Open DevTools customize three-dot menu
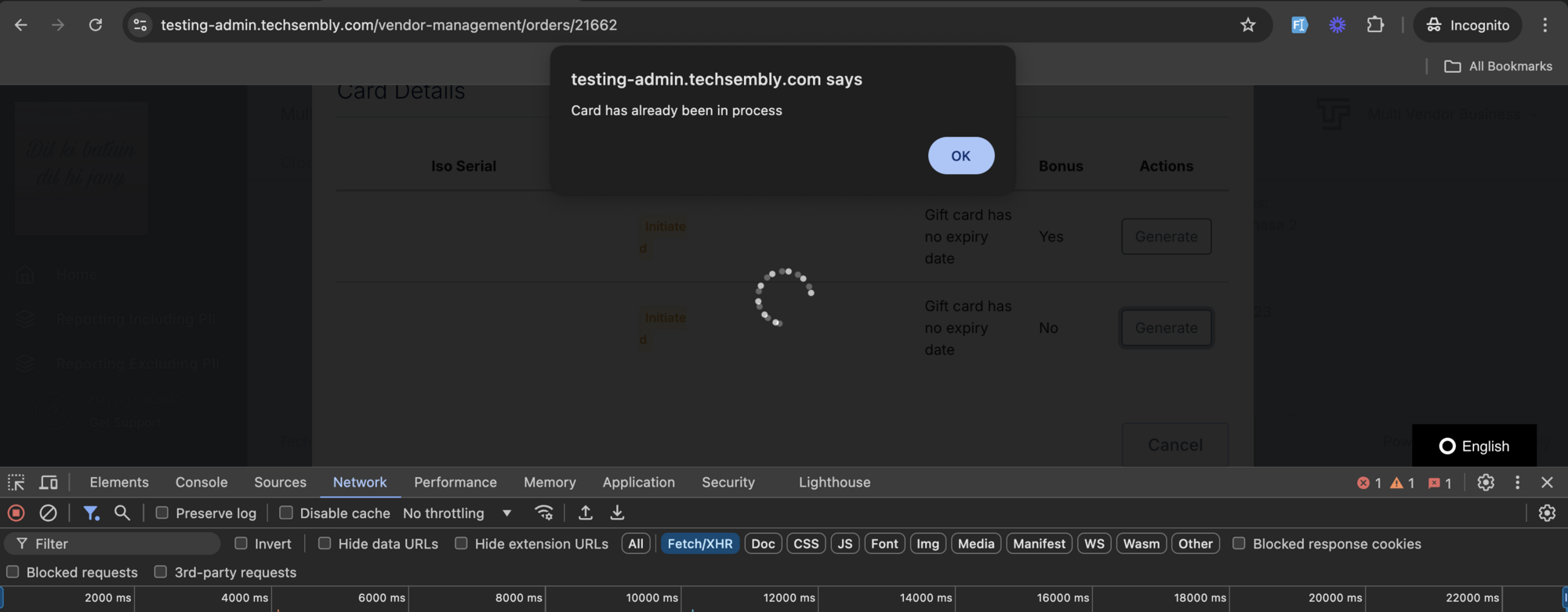1568x612 pixels. click(x=1517, y=483)
